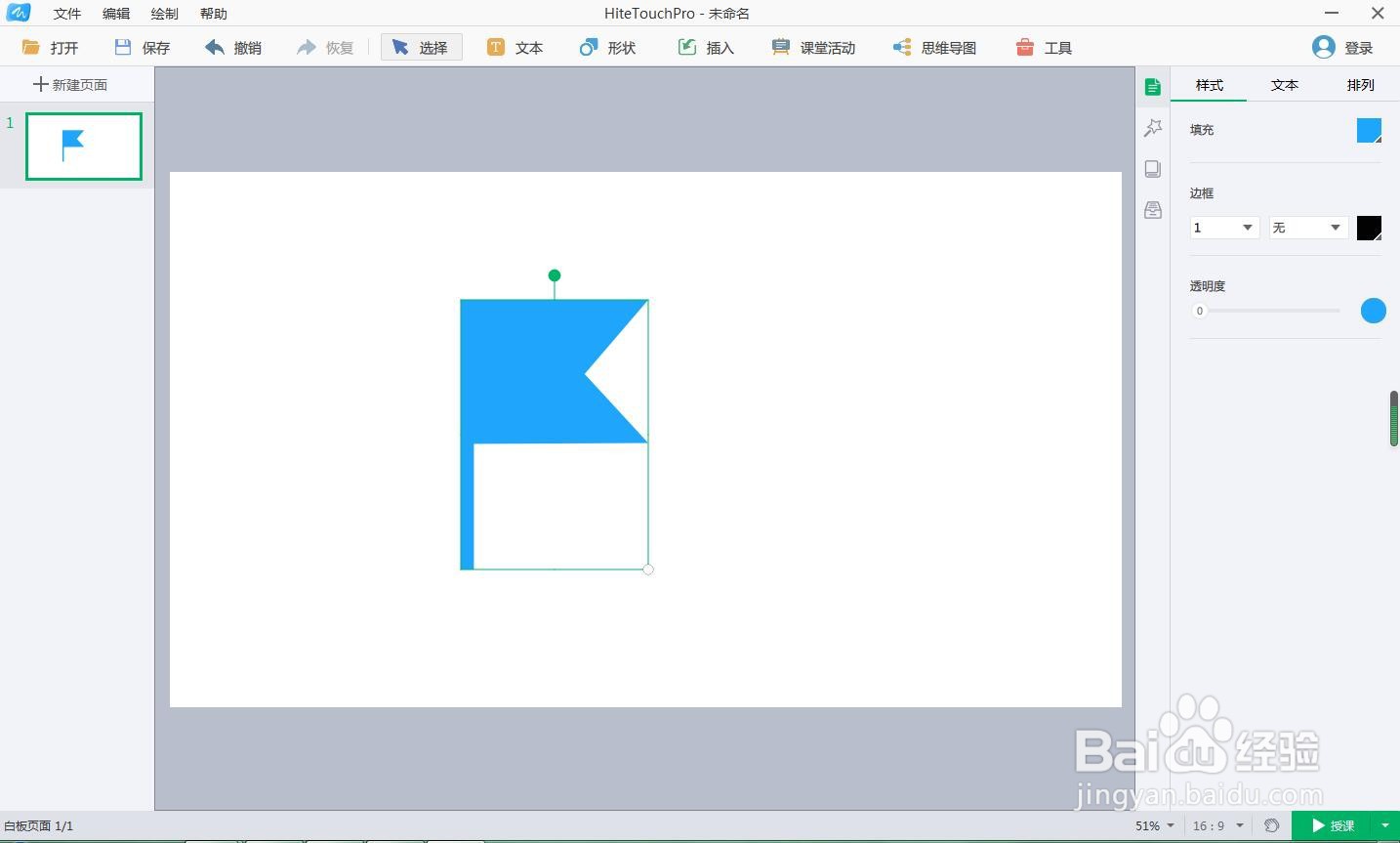Image resolution: width=1400 pixels, height=843 pixels.
Task: Open the 工具 tools menu icon
Action: click(1044, 47)
